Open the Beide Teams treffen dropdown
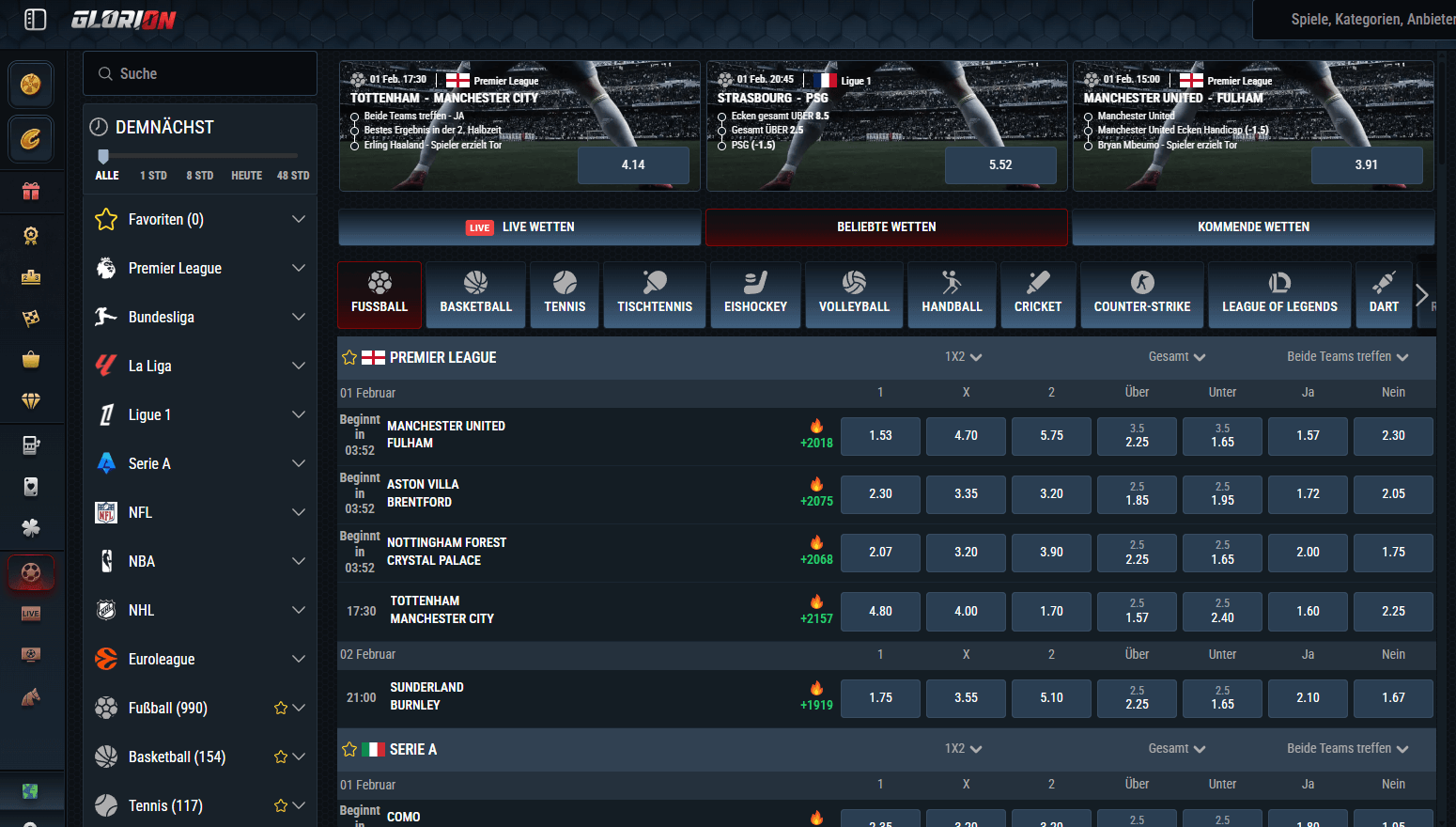The height and width of the screenshot is (827, 1456). (1347, 357)
